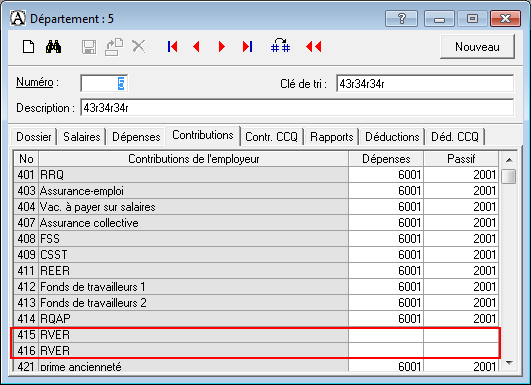Click the new blank document icon

[x=28, y=46]
